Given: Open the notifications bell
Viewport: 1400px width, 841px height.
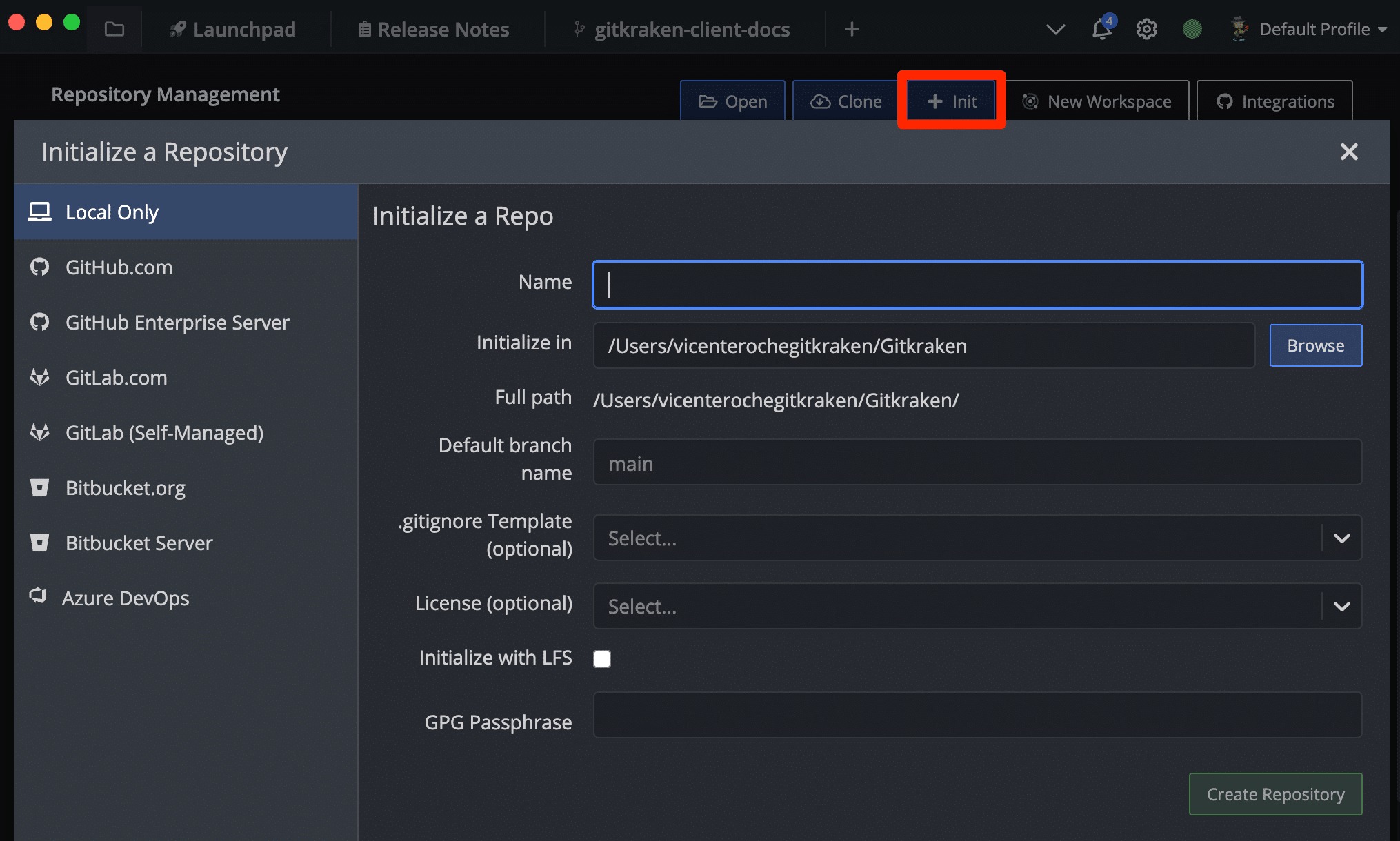Looking at the screenshot, I should (x=1101, y=29).
